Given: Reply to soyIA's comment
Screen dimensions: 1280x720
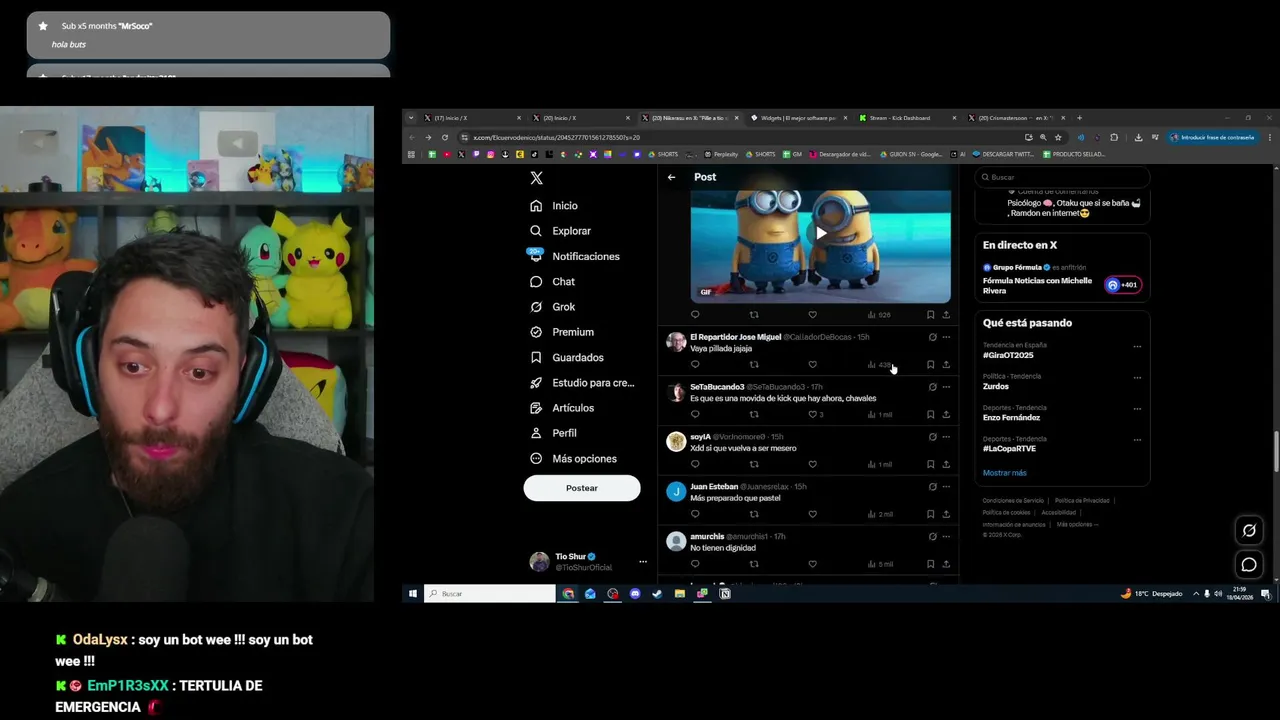Looking at the screenshot, I should pyautogui.click(x=695, y=464).
